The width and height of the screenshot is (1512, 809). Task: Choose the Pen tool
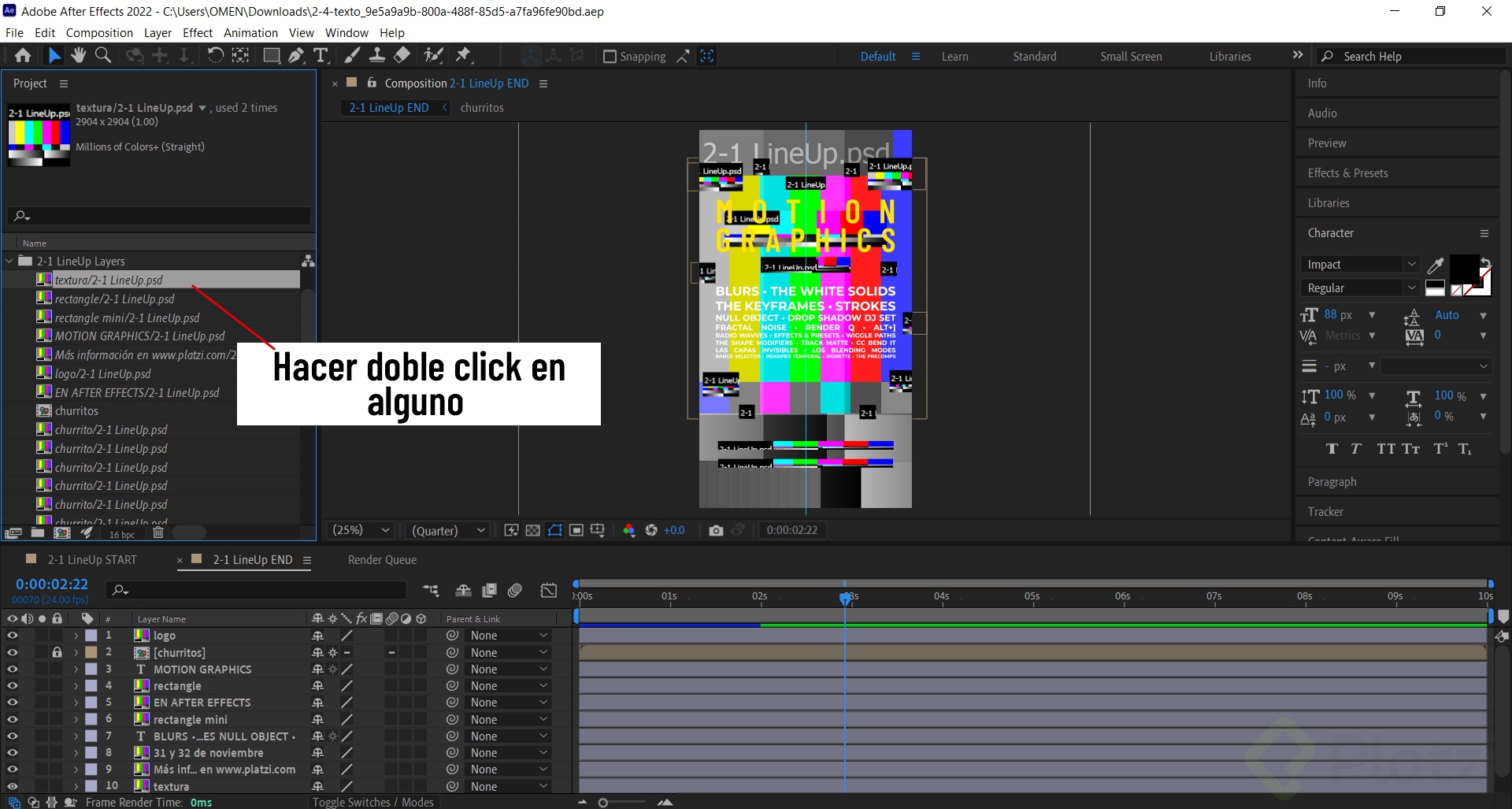tap(295, 55)
